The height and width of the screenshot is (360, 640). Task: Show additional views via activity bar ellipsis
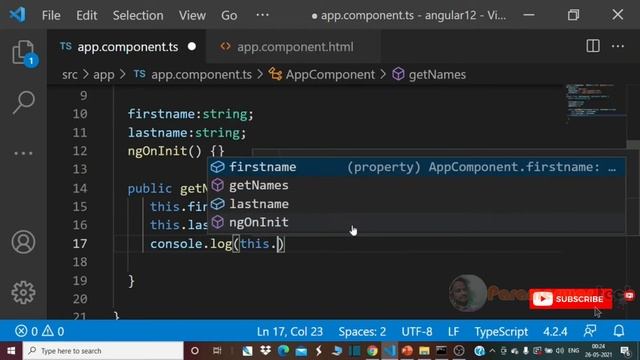[23, 153]
